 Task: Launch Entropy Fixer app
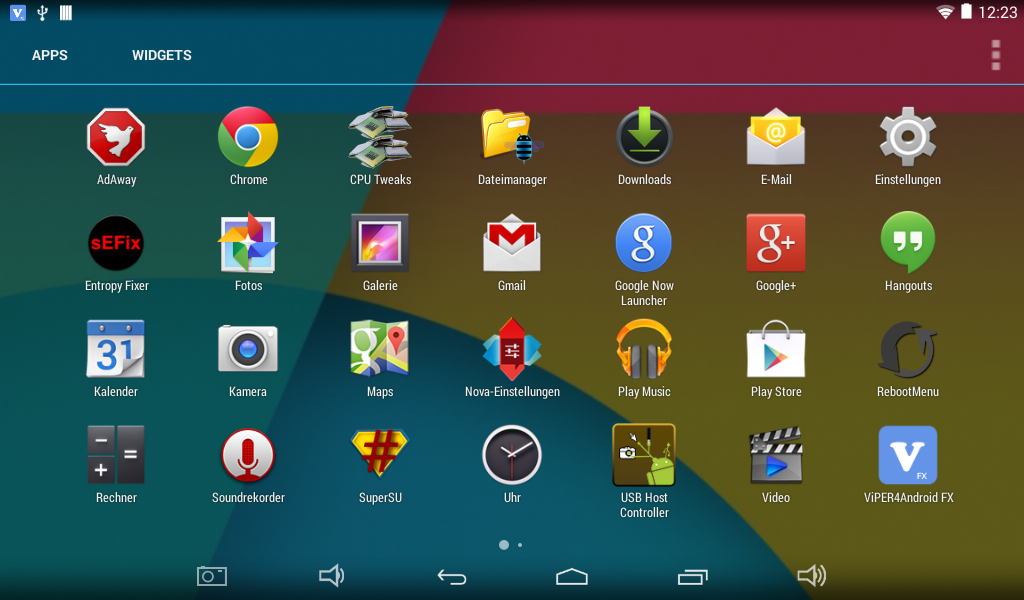pos(116,243)
